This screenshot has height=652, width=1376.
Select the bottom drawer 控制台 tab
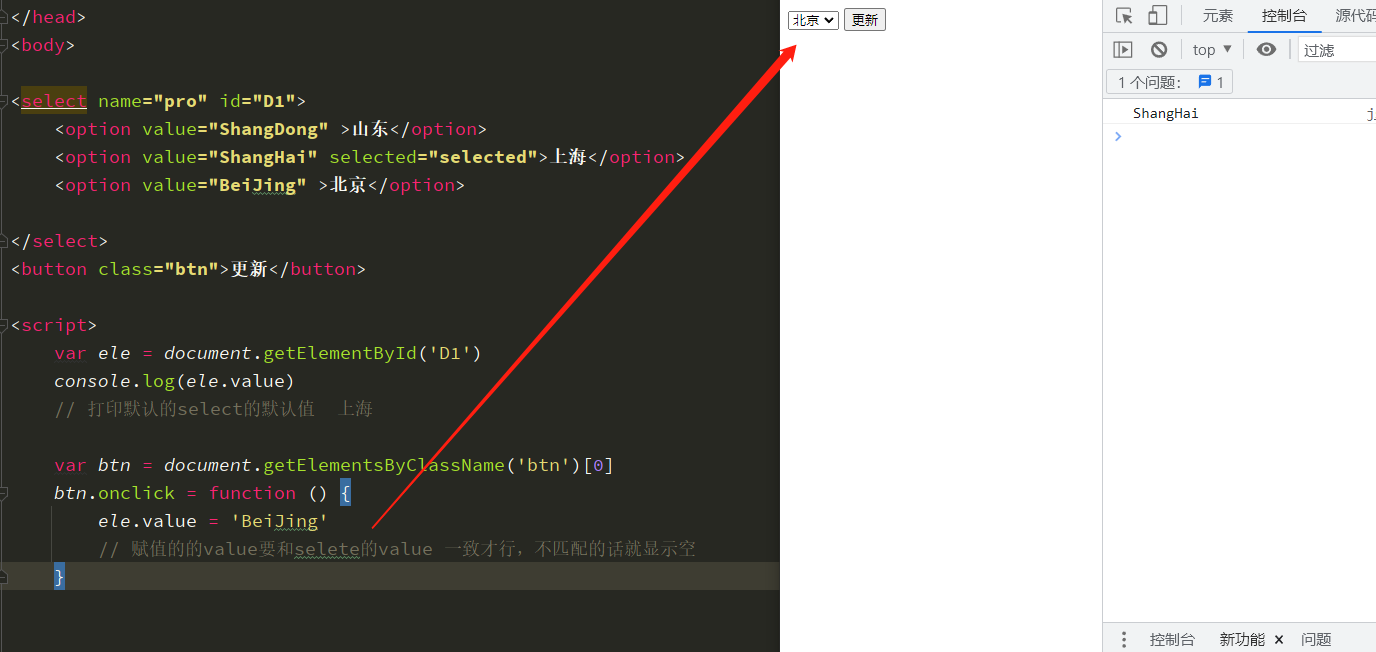(x=1172, y=639)
